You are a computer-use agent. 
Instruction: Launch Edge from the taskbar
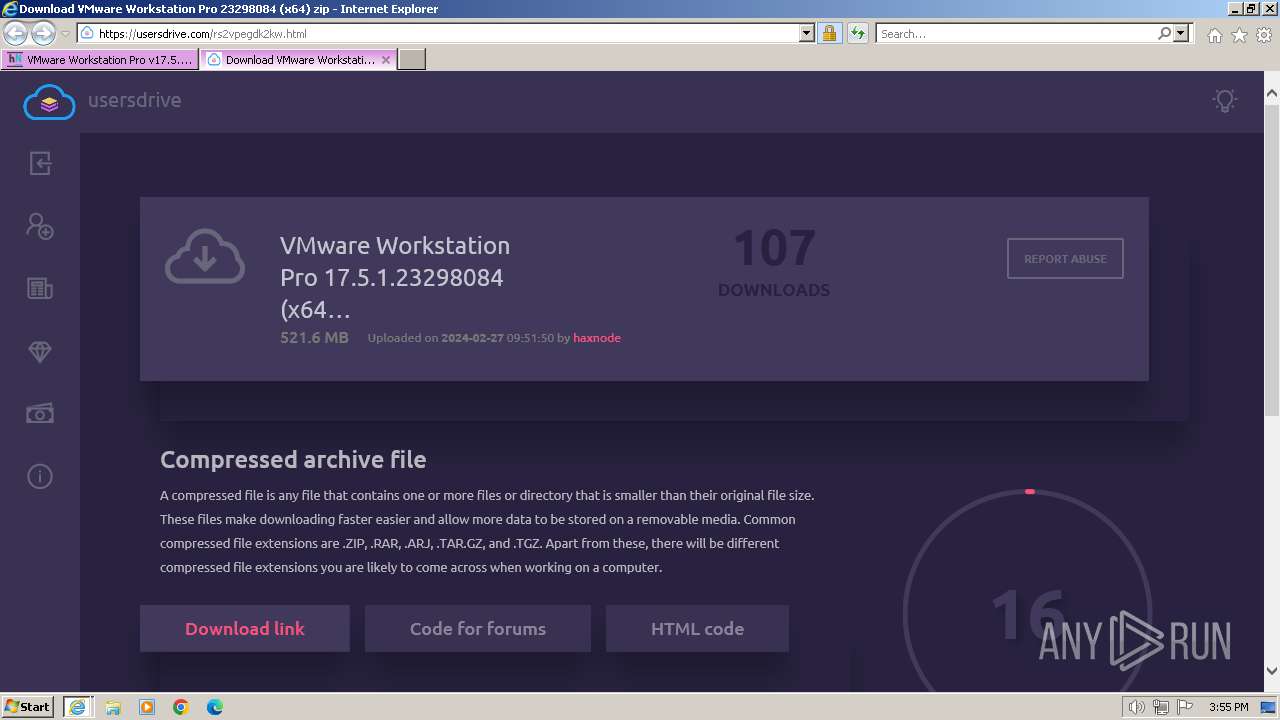pyautogui.click(x=215, y=707)
